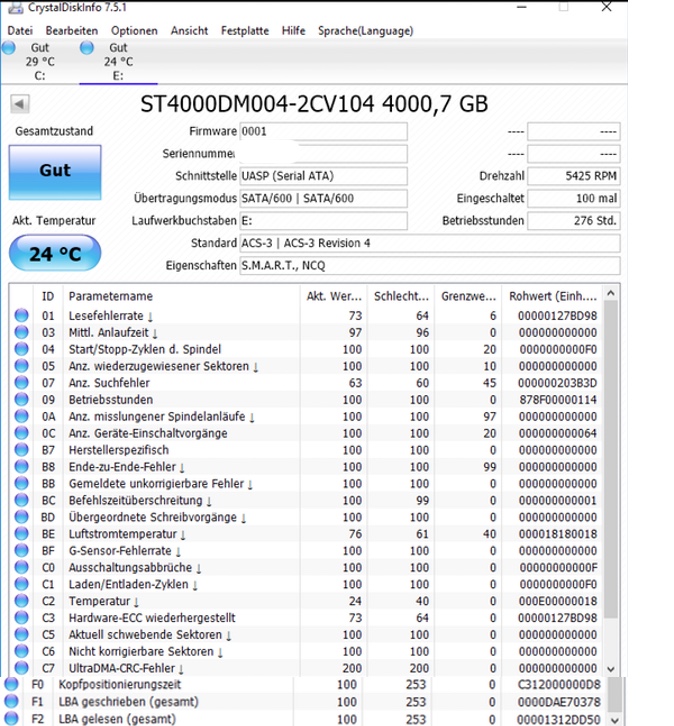Screen dimensions: 674x726
Task: Click the Grenzwert column header
Action: pyautogui.click(x=468, y=296)
